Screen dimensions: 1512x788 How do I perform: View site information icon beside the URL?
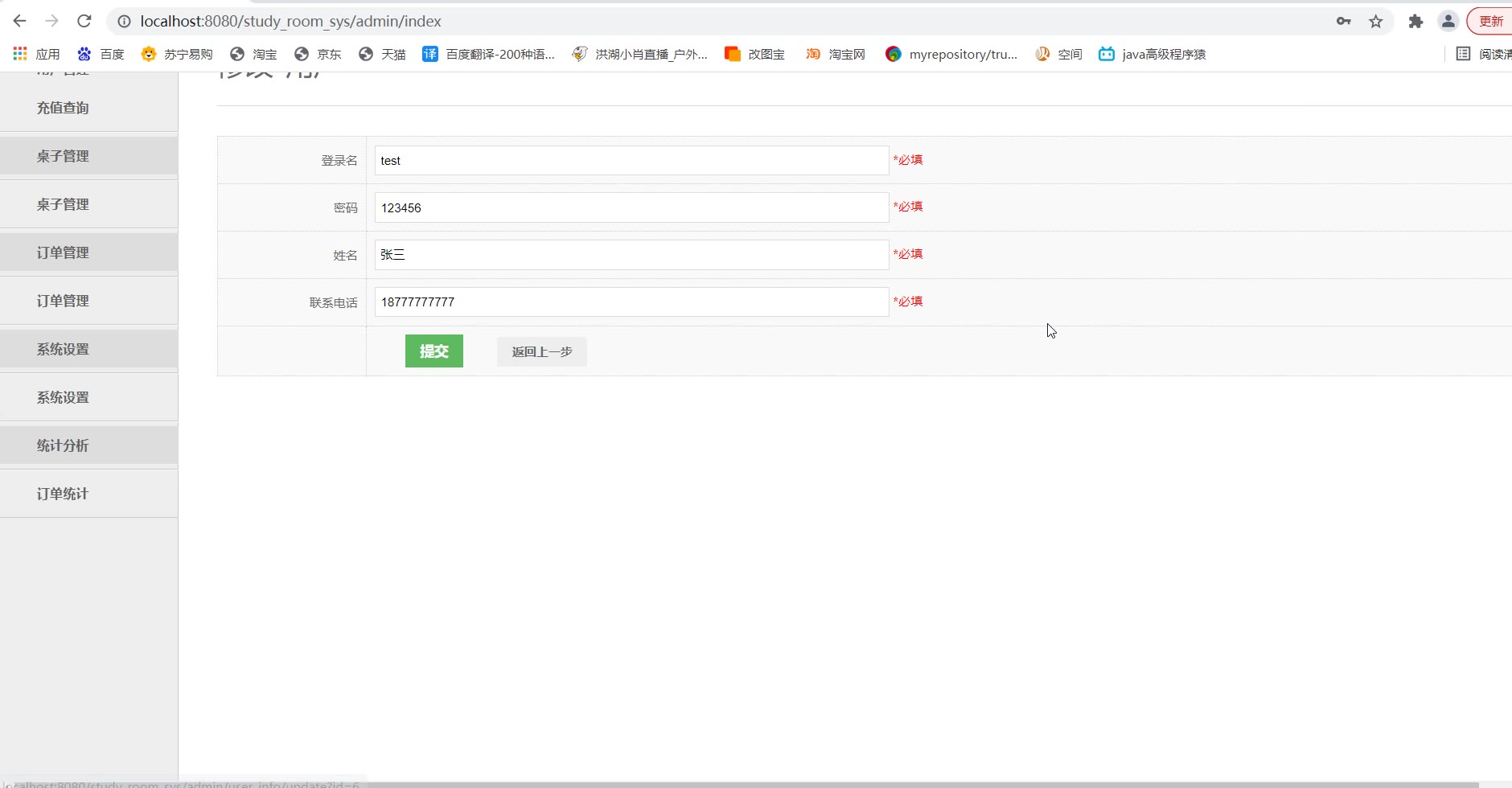coord(124,22)
